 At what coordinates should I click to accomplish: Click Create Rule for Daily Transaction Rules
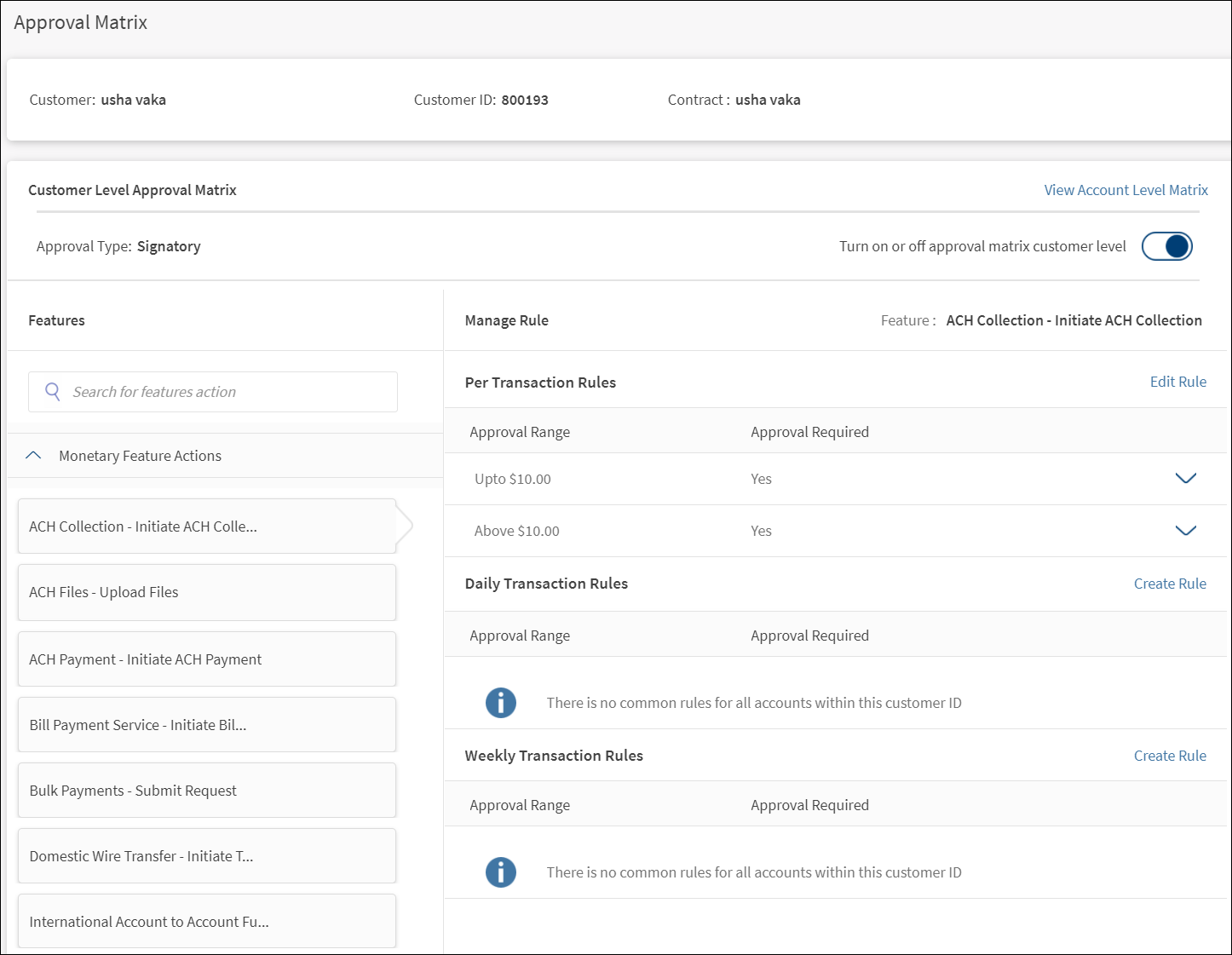[1169, 584]
